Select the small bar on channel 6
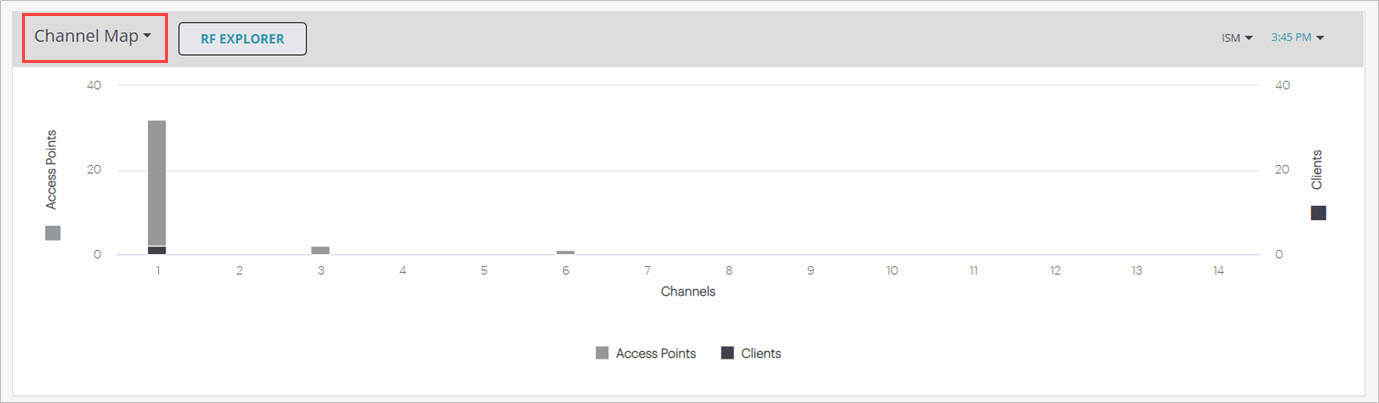1379x403 pixels. (565, 252)
